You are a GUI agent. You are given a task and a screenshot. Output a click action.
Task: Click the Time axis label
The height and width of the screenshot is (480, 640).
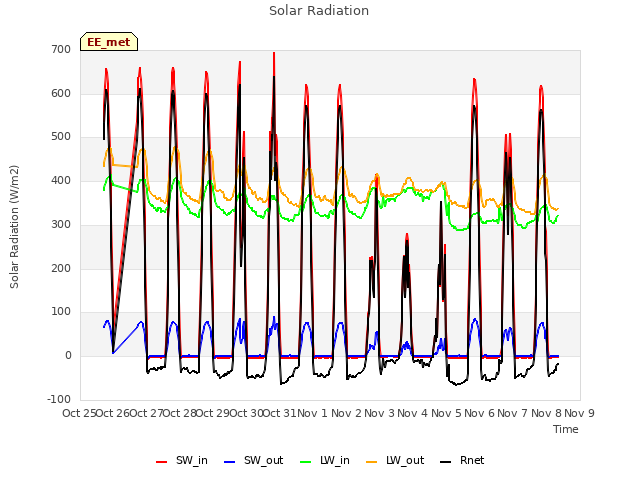566,429
